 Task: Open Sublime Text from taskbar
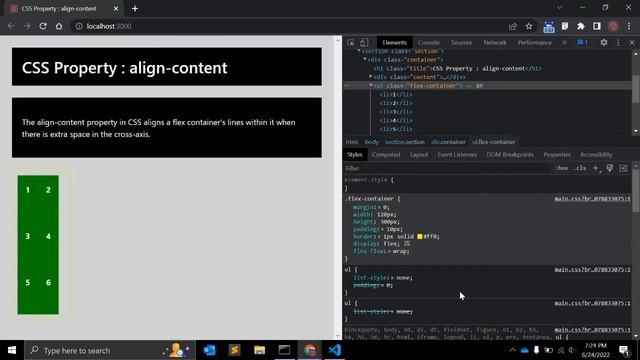point(234,350)
